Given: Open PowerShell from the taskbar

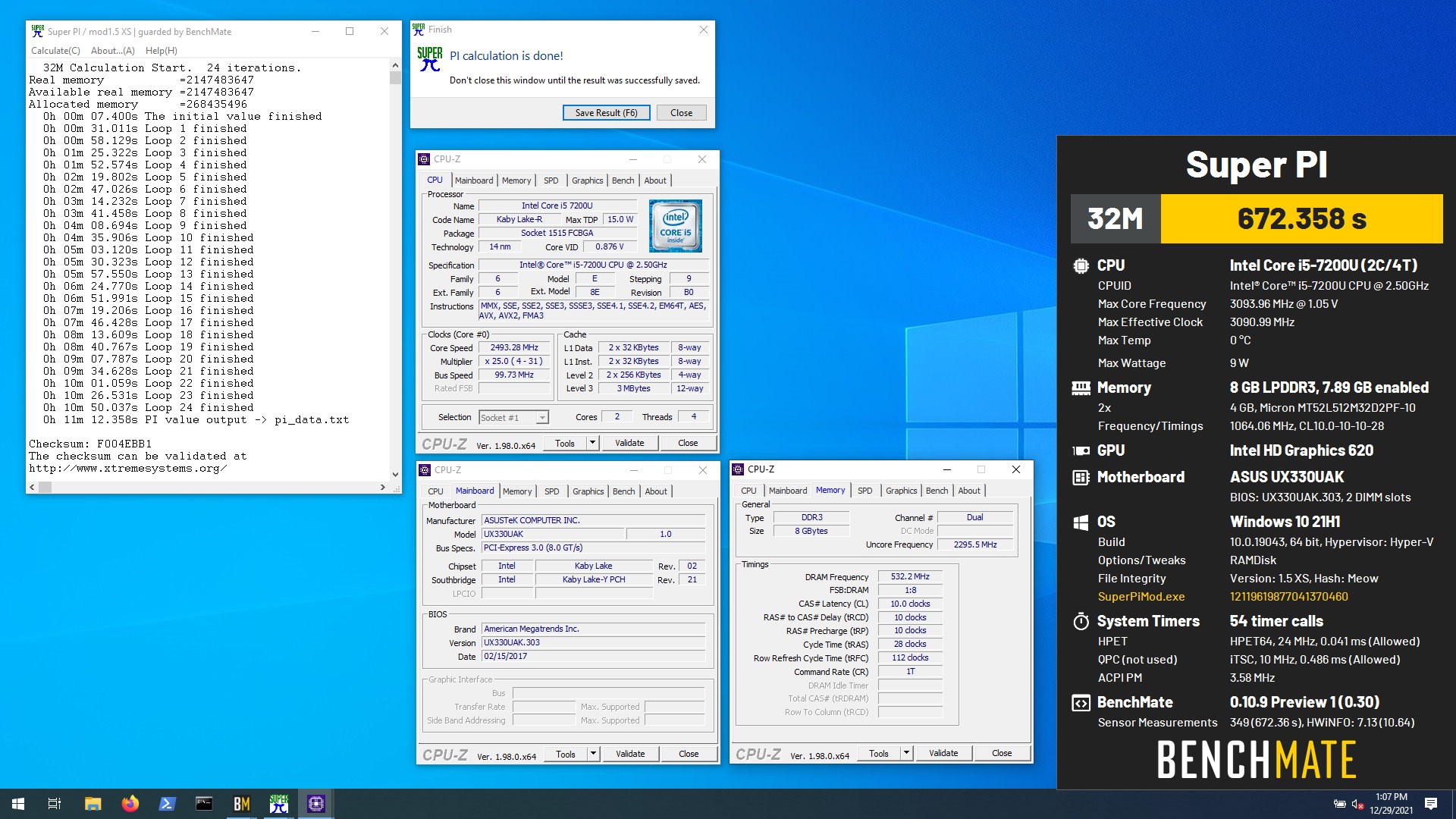Looking at the screenshot, I should [x=167, y=804].
